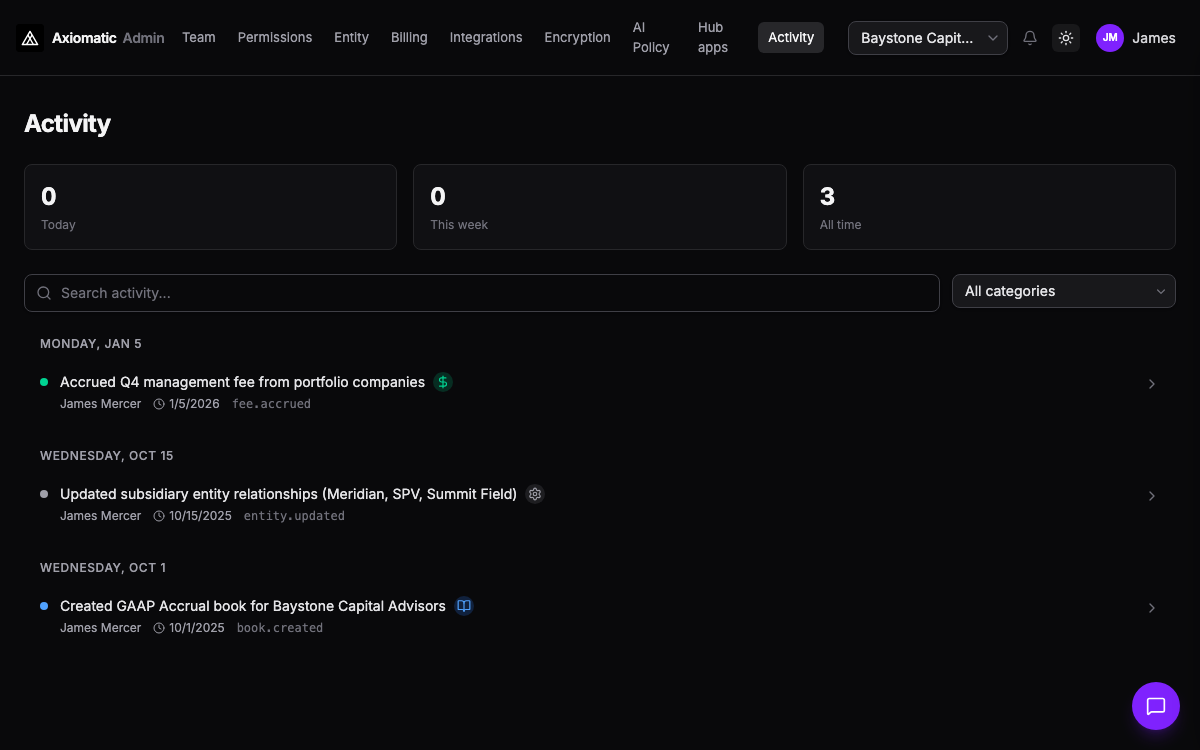1200x750 pixels.
Task: Switch to the Permissions tab
Action: 275,37
